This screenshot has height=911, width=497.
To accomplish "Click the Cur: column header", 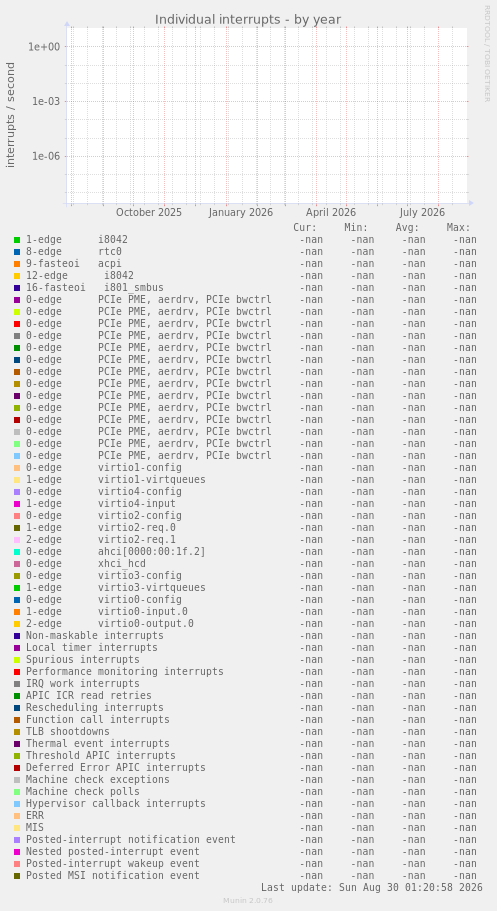I will pyautogui.click(x=305, y=228).
